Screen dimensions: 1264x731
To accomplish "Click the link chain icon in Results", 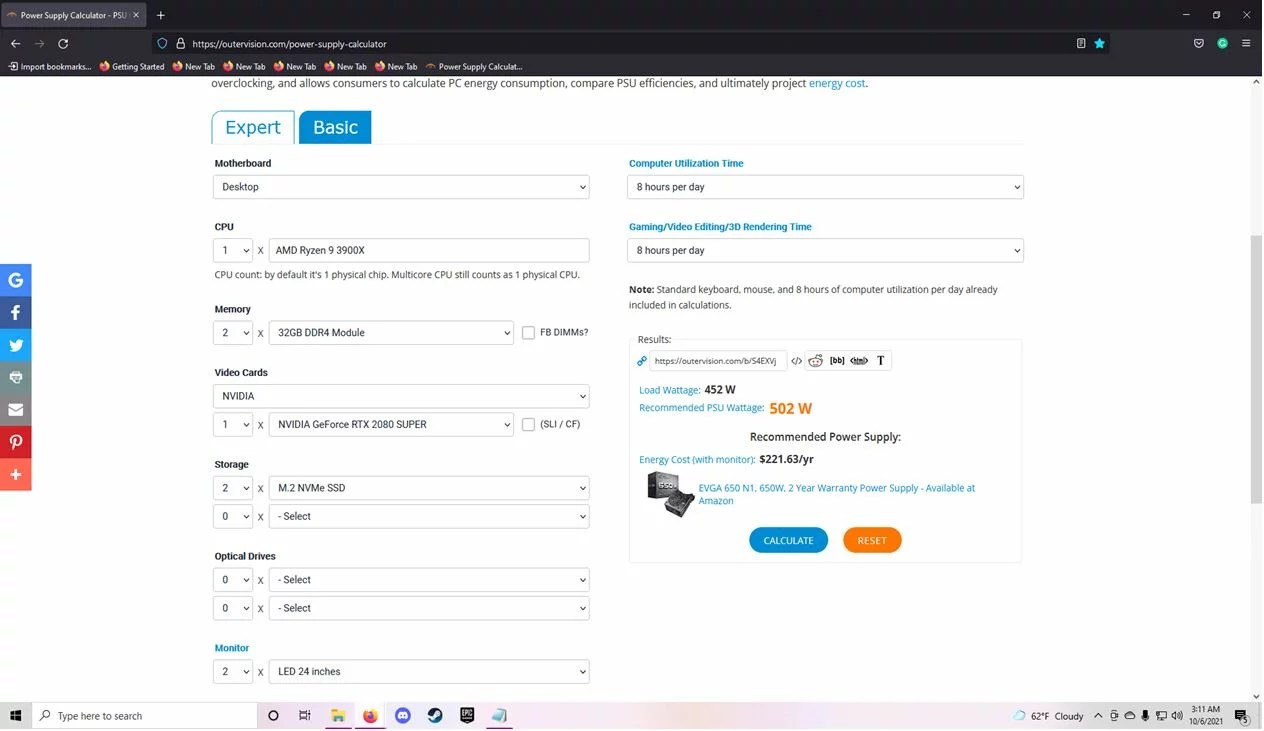I will [x=642, y=361].
